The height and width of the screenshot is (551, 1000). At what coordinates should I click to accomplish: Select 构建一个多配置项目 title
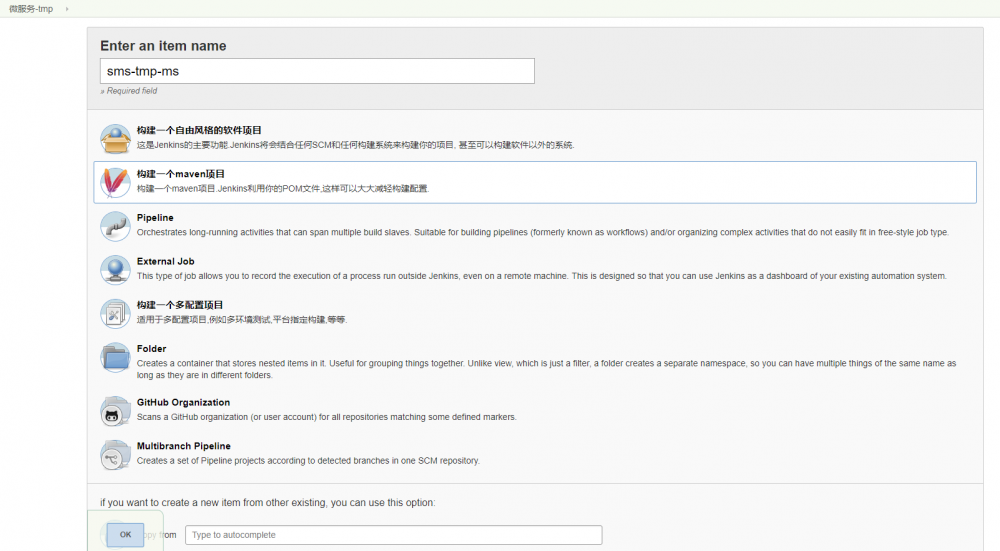pos(180,305)
